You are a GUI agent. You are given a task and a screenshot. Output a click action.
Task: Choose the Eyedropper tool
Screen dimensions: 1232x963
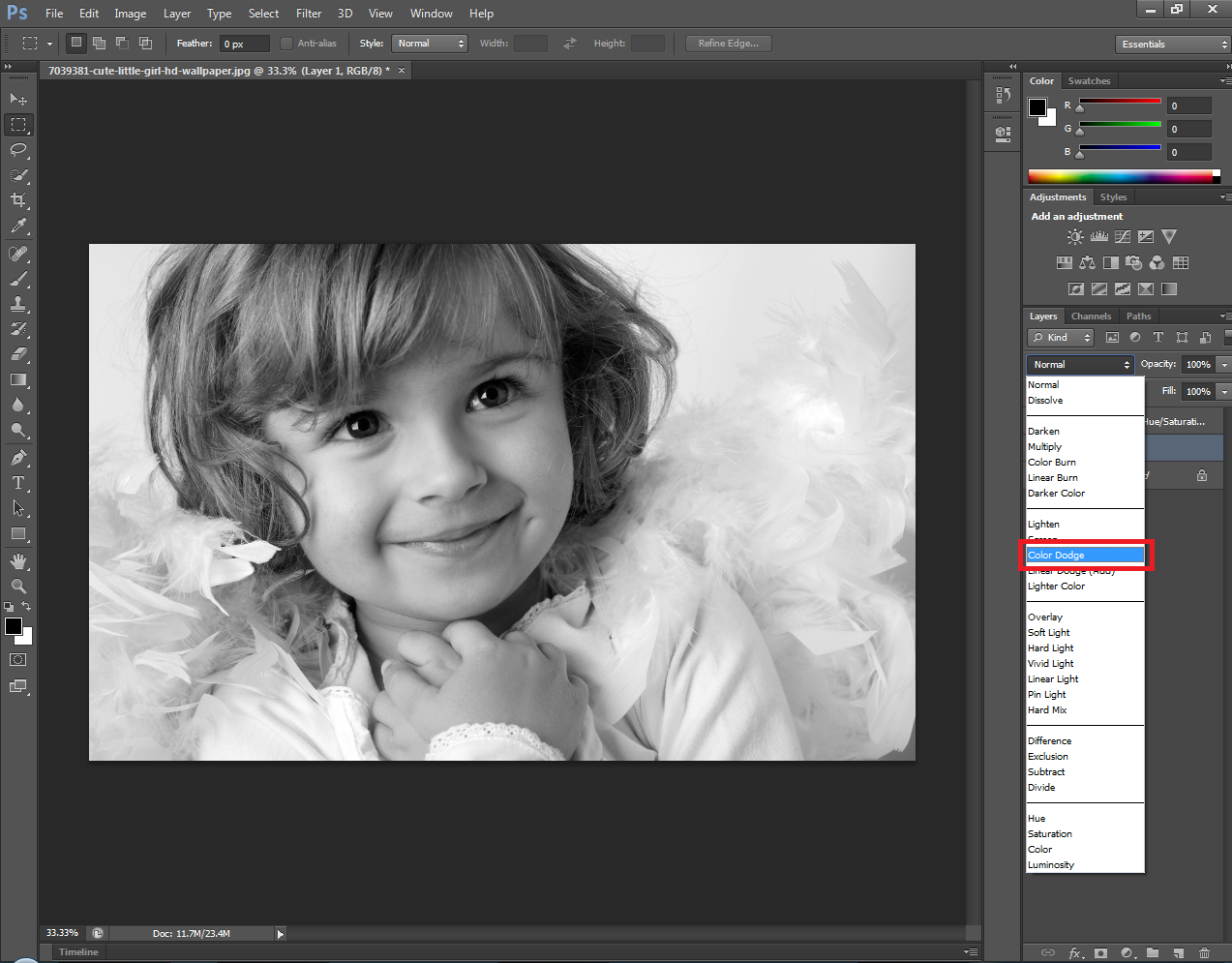point(18,226)
